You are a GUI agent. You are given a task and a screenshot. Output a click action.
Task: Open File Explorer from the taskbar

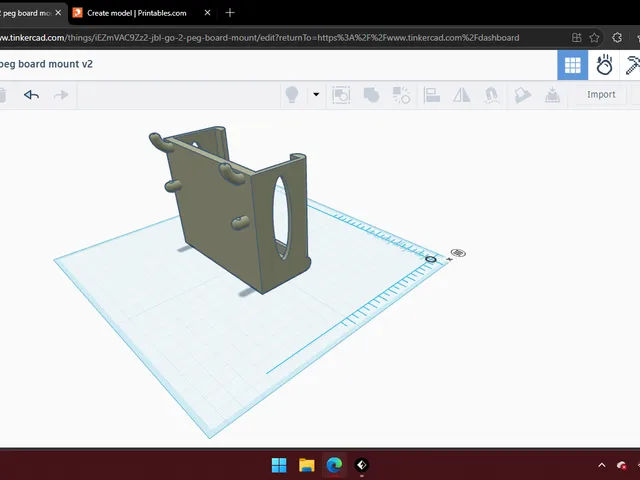pos(307,465)
